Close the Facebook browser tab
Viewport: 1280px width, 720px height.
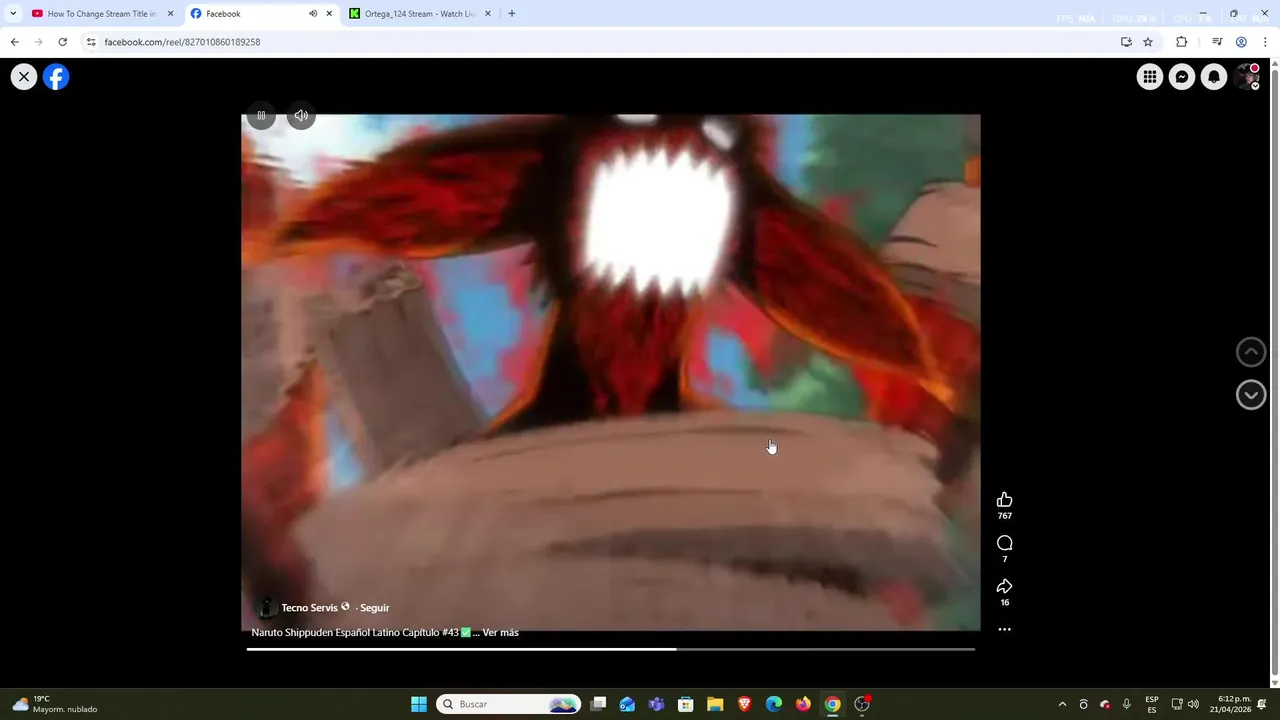coord(329,14)
